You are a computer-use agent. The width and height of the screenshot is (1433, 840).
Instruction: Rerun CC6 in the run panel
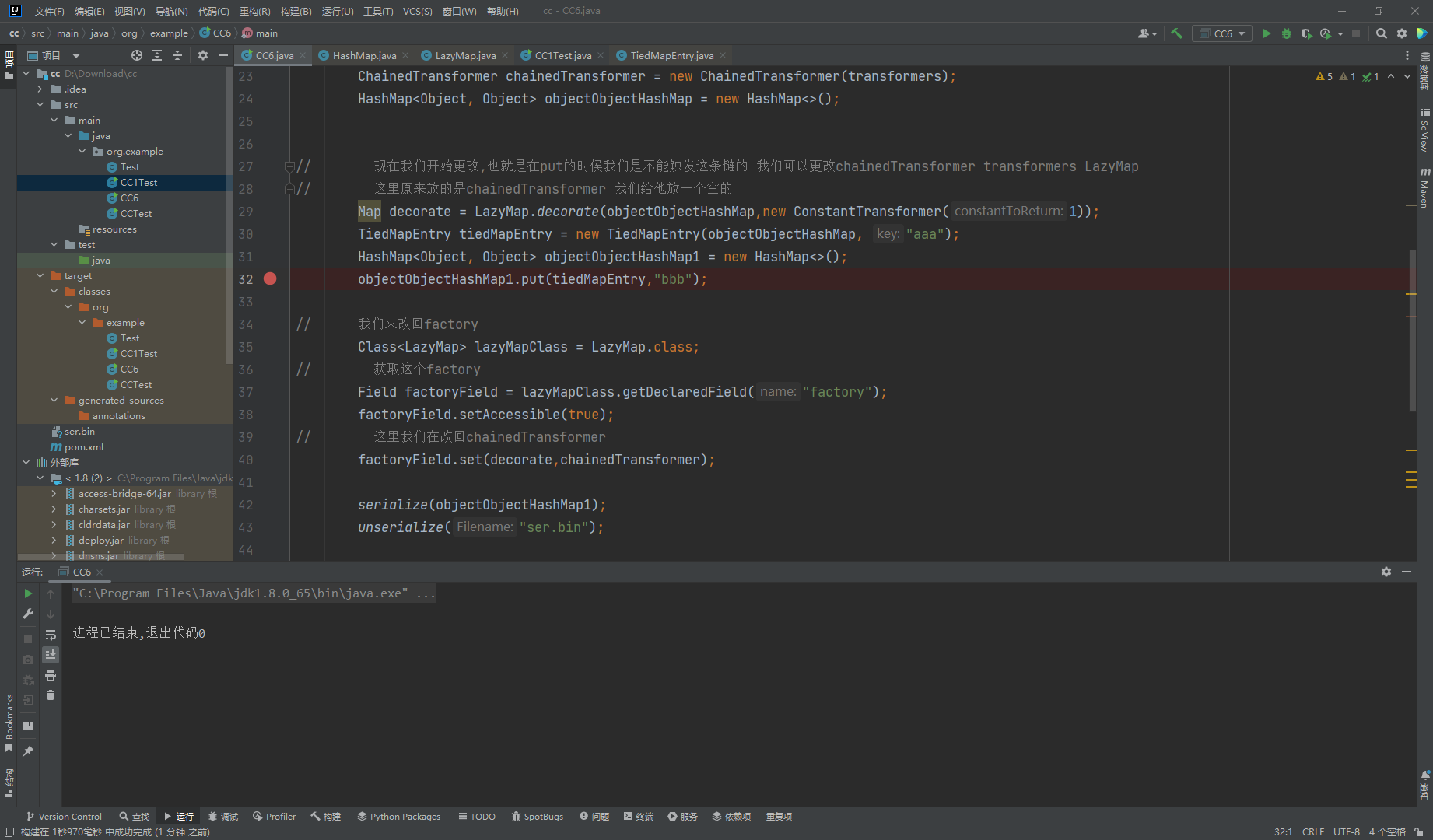[x=28, y=593]
